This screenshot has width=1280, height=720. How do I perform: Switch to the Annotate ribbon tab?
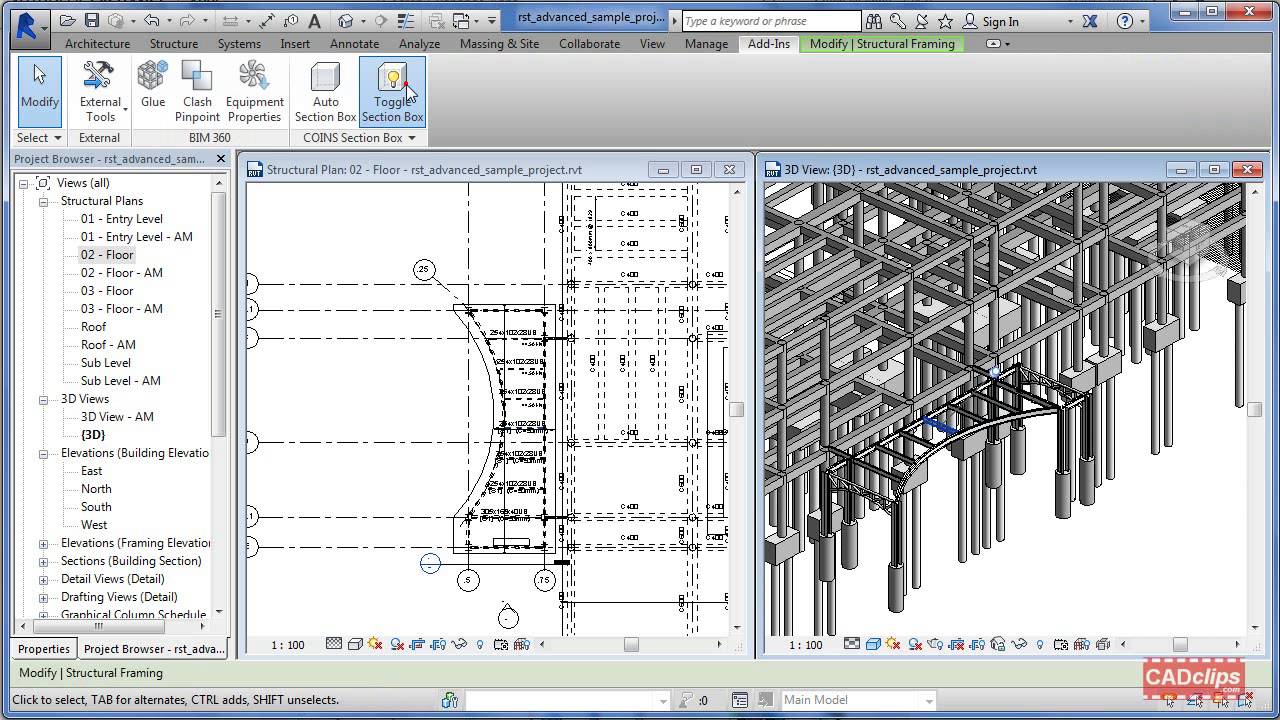click(x=354, y=44)
